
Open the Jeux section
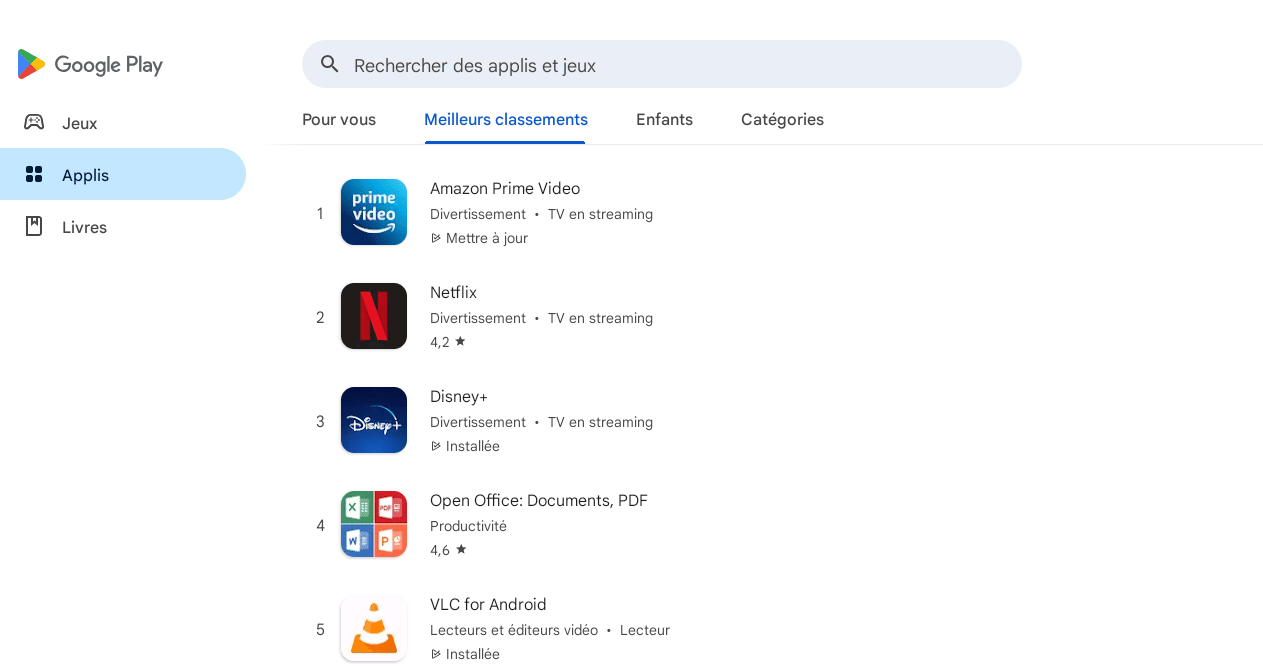point(123,123)
